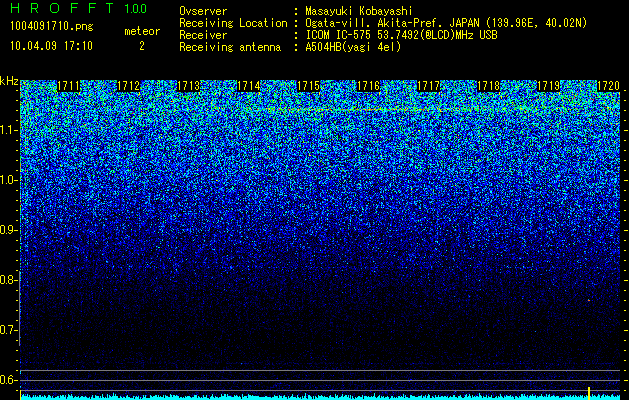Click the 0.9 frequency axis label
This screenshot has width=629, height=400.
(9, 230)
